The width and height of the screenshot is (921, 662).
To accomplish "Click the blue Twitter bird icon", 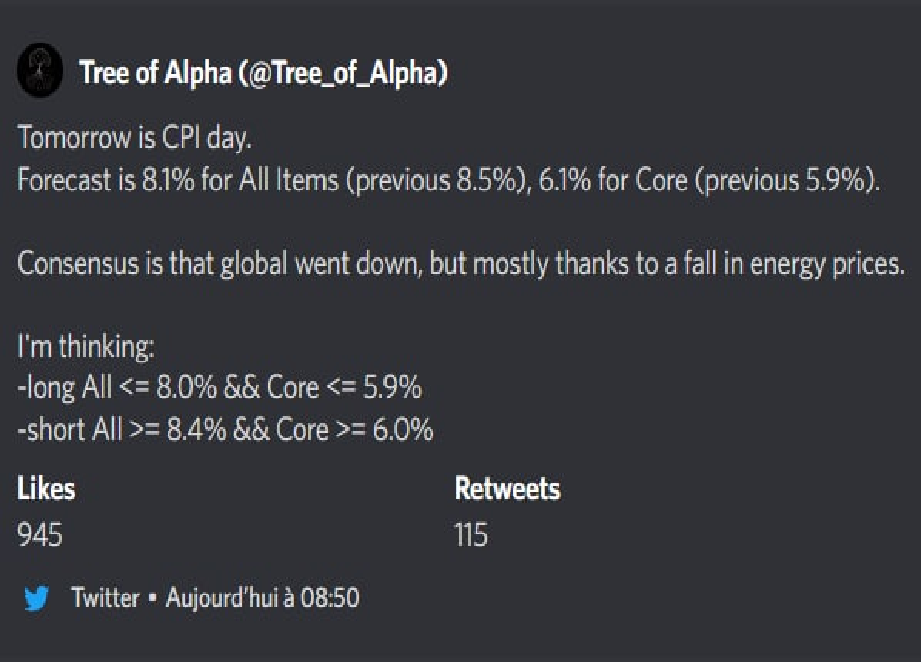I will point(36,598).
